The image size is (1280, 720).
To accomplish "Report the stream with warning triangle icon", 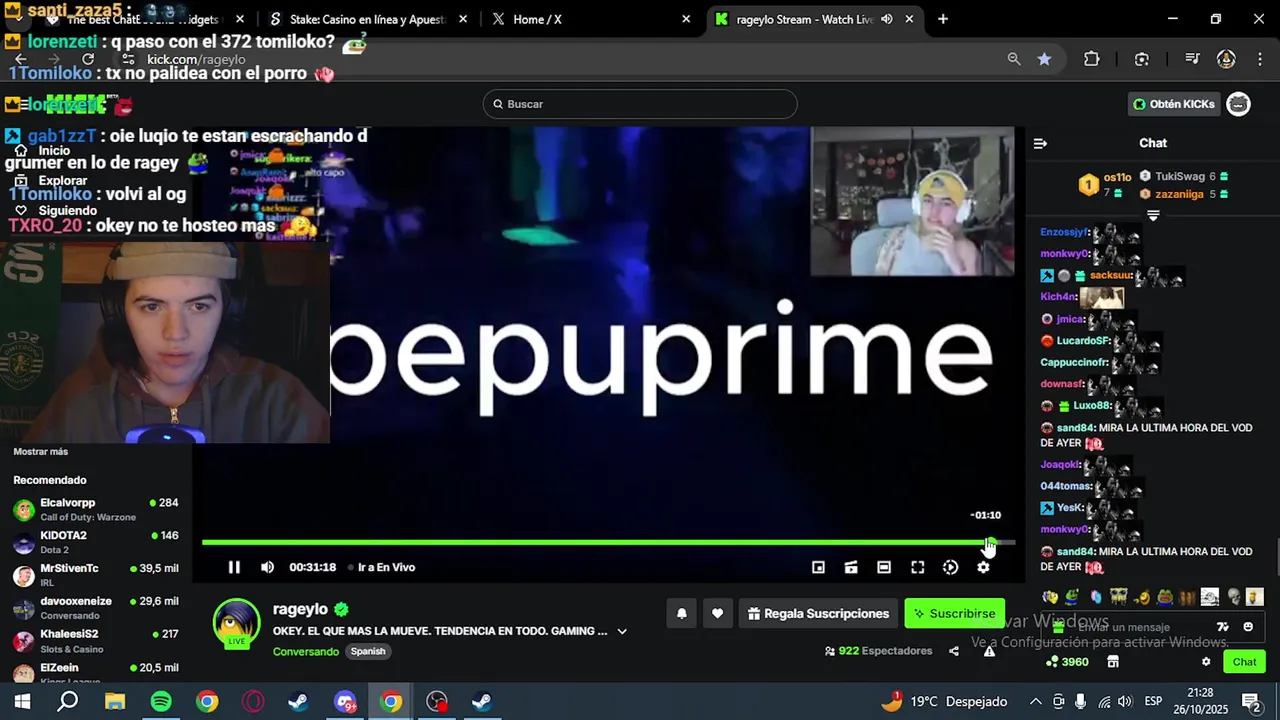I will click(x=989, y=651).
